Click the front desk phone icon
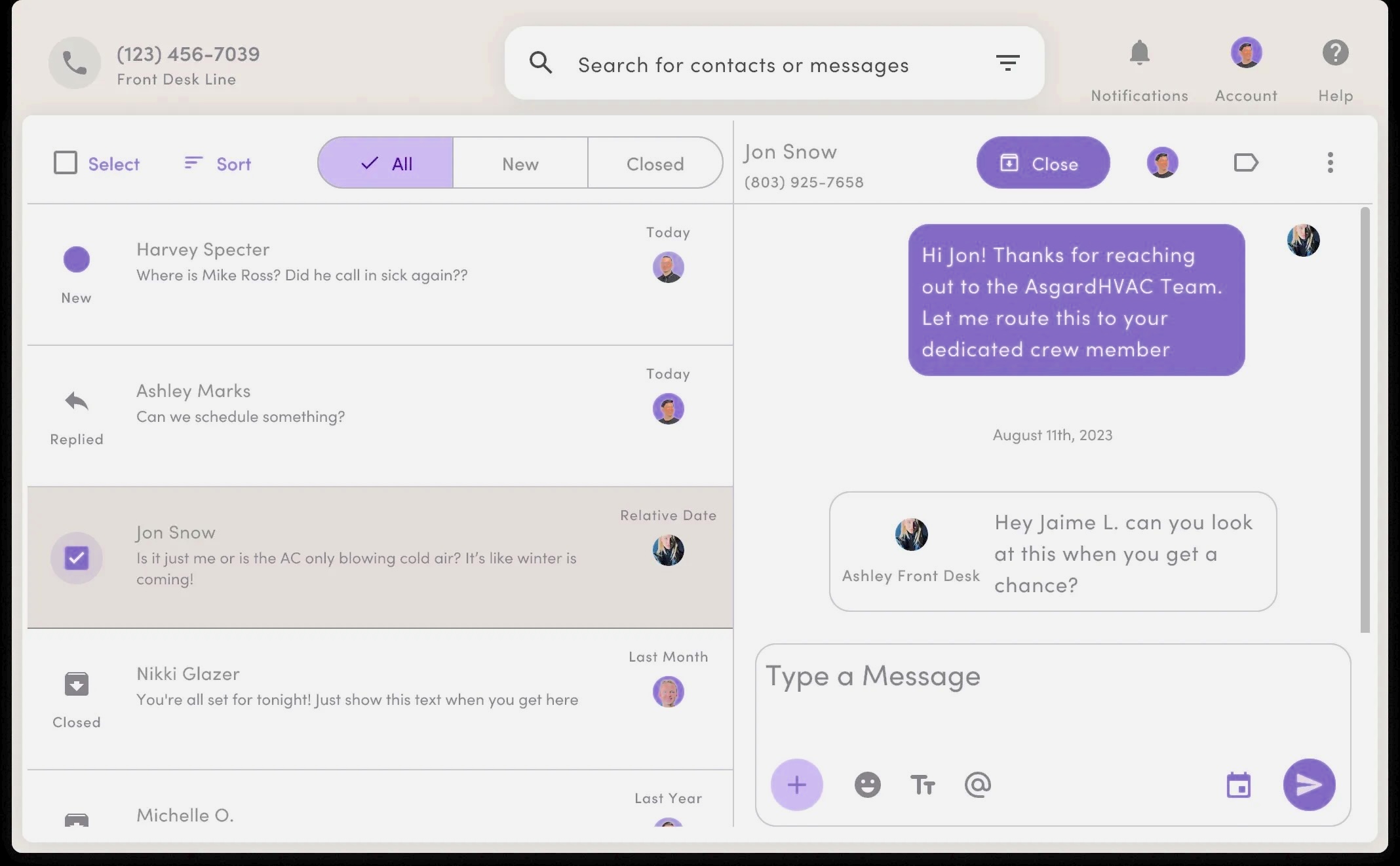The image size is (1400, 866). point(74,62)
